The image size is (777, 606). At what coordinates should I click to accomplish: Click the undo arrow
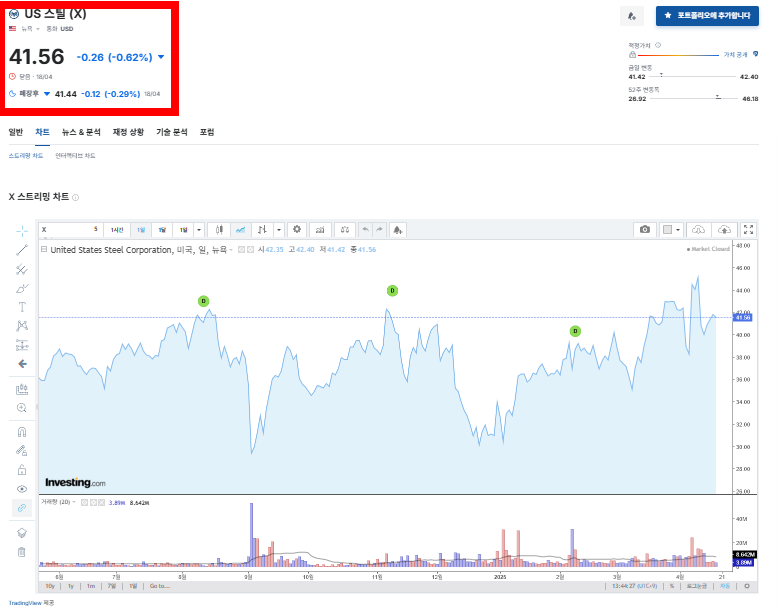pyautogui.click(x=365, y=229)
